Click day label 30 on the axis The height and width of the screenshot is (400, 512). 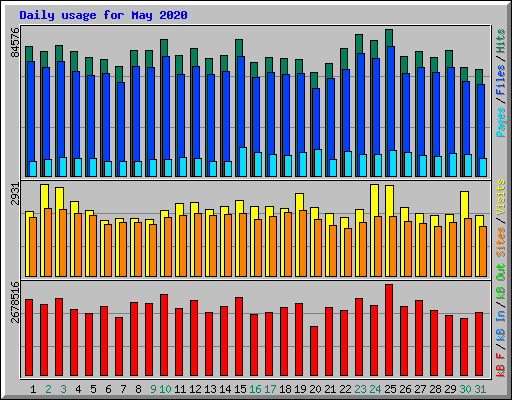(465, 389)
